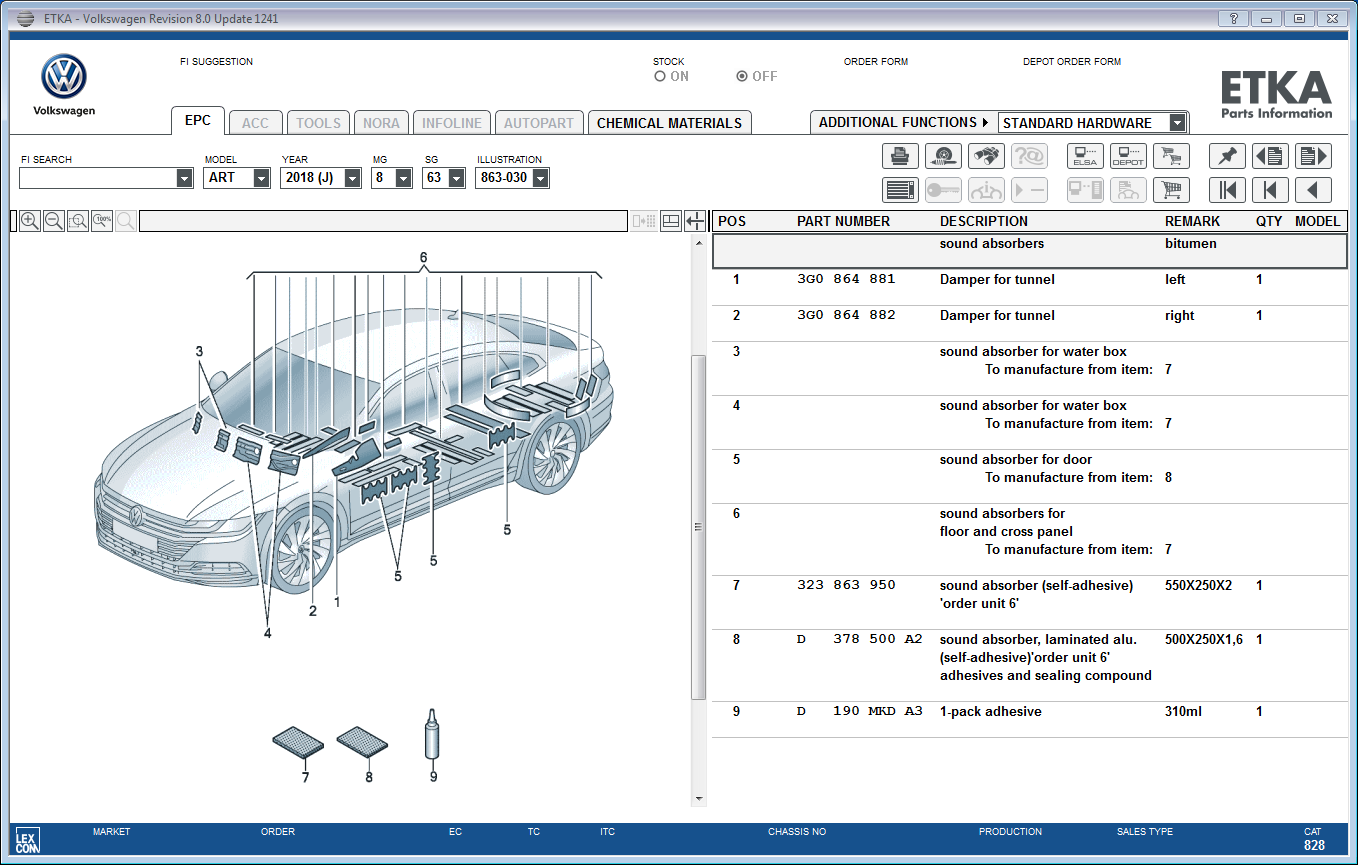The height and width of the screenshot is (865, 1358).
Task: Click the QTY column header
Action: point(1269,222)
